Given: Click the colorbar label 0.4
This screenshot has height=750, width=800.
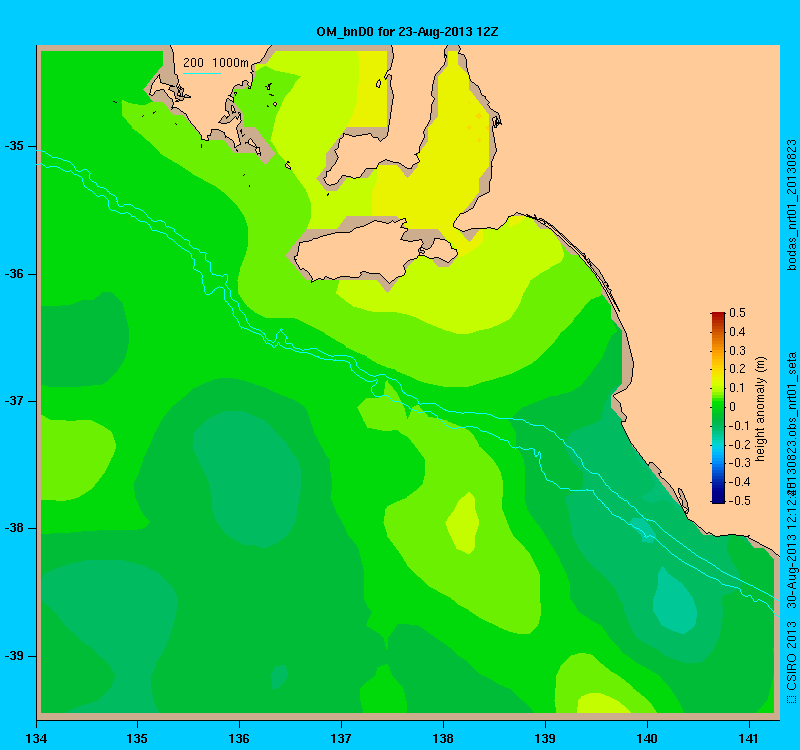Looking at the screenshot, I should click(x=737, y=332).
